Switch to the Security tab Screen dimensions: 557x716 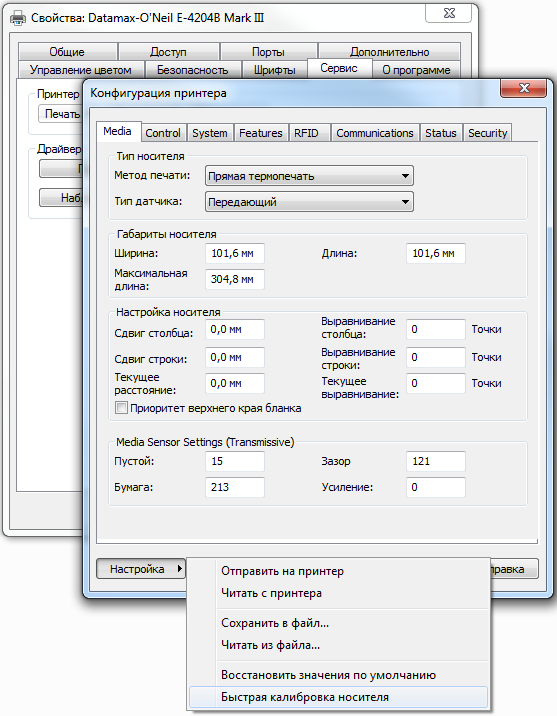pyautogui.click(x=488, y=133)
